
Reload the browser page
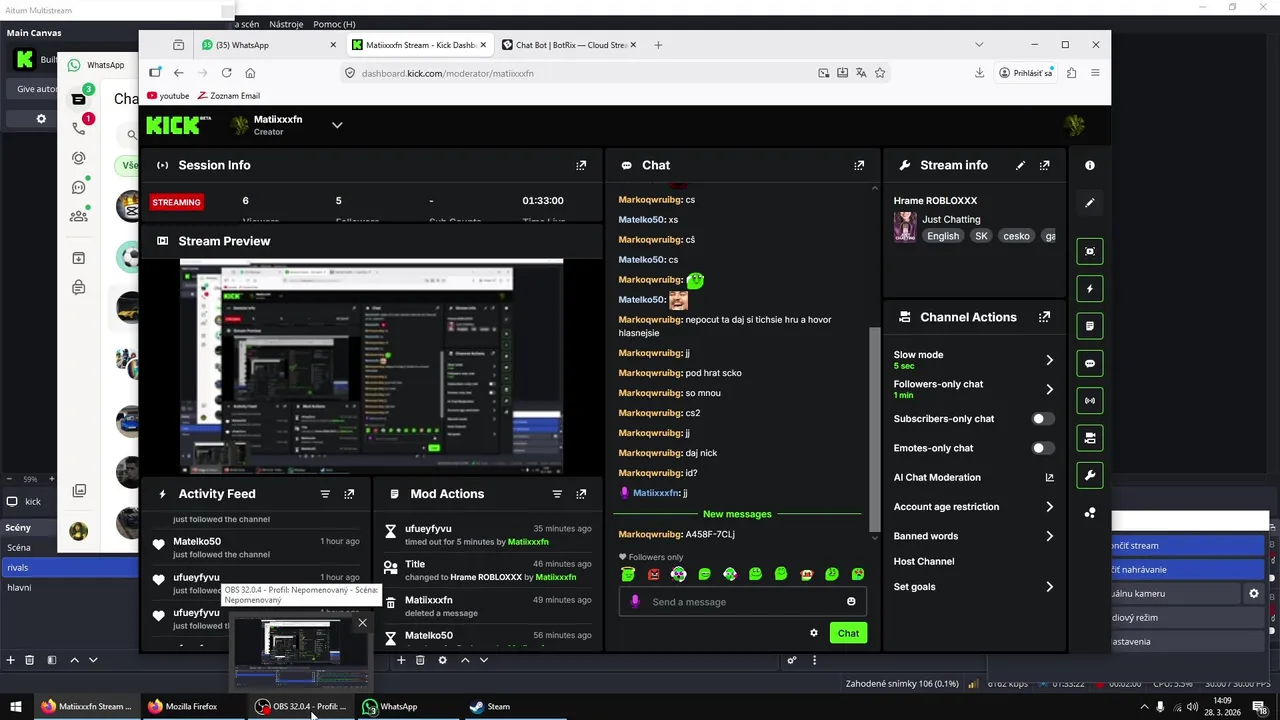tap(226, 73)
